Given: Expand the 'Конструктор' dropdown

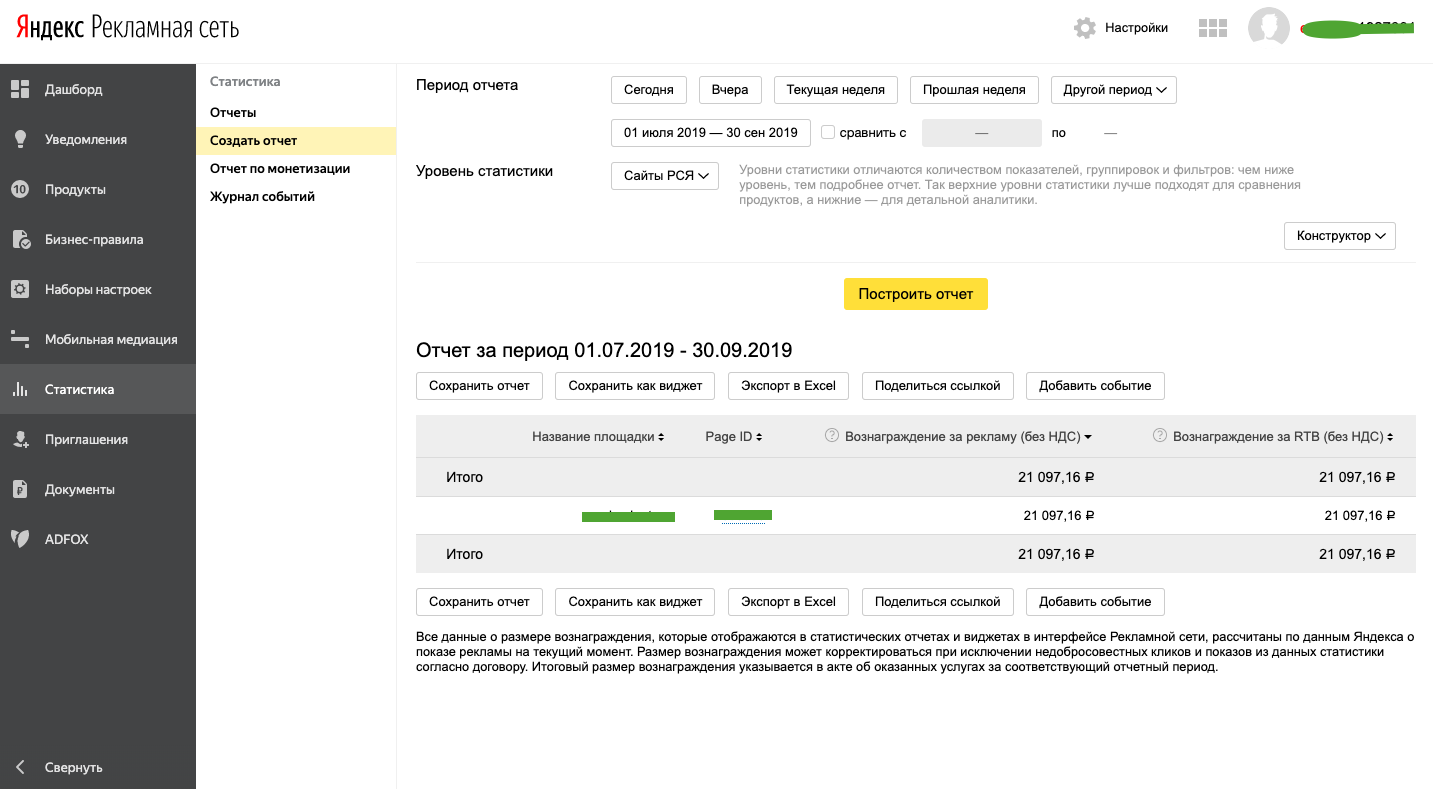Looking at the screenshot, I should pos(1340,236).
